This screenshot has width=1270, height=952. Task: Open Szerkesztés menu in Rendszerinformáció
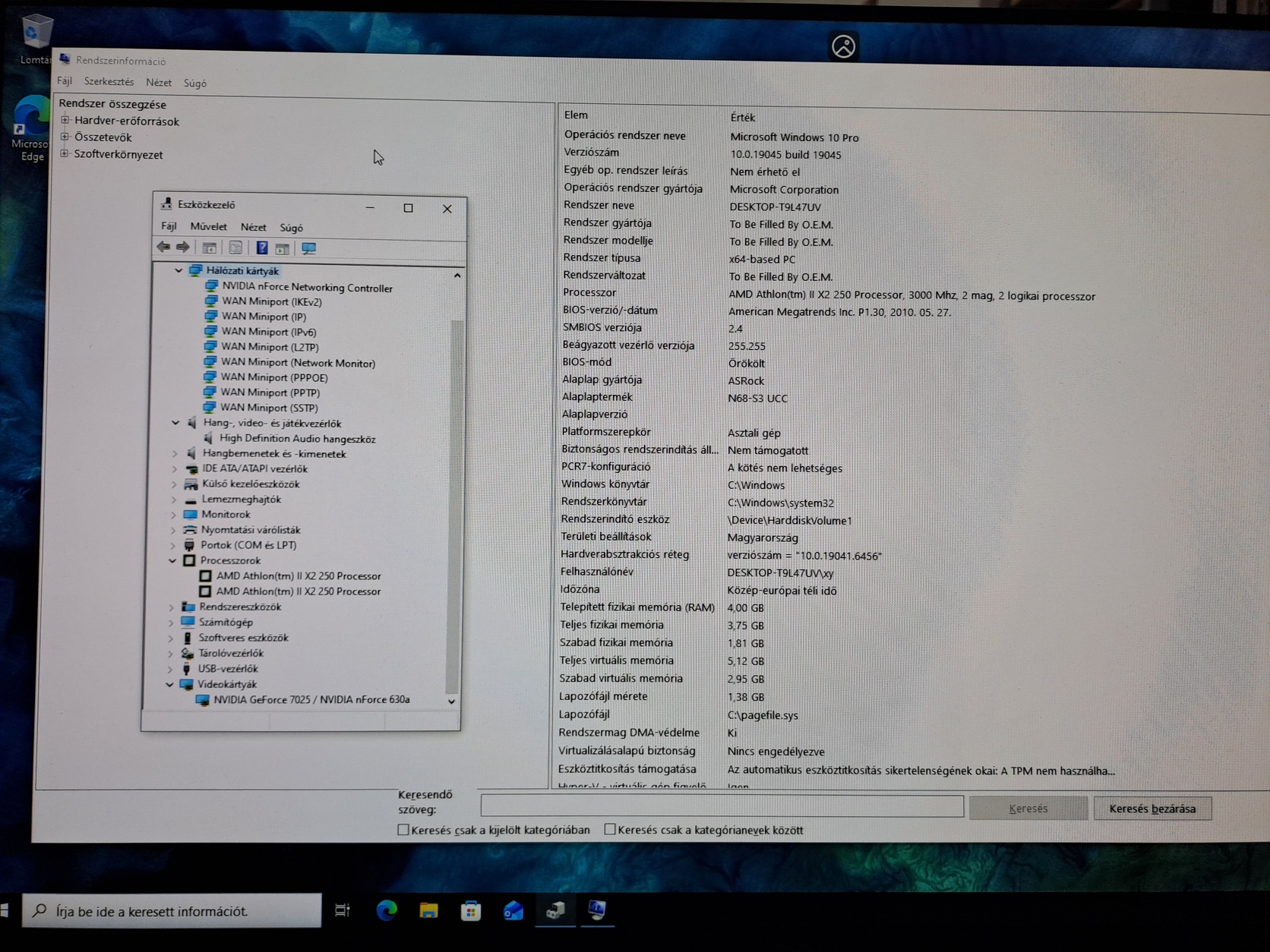tap(109, 82)
